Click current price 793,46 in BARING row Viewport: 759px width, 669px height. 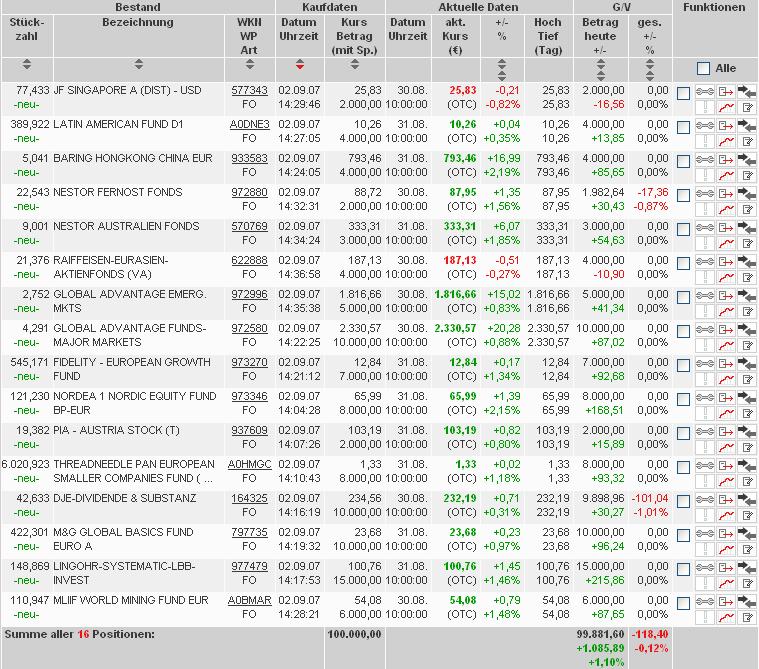point(459,158)
